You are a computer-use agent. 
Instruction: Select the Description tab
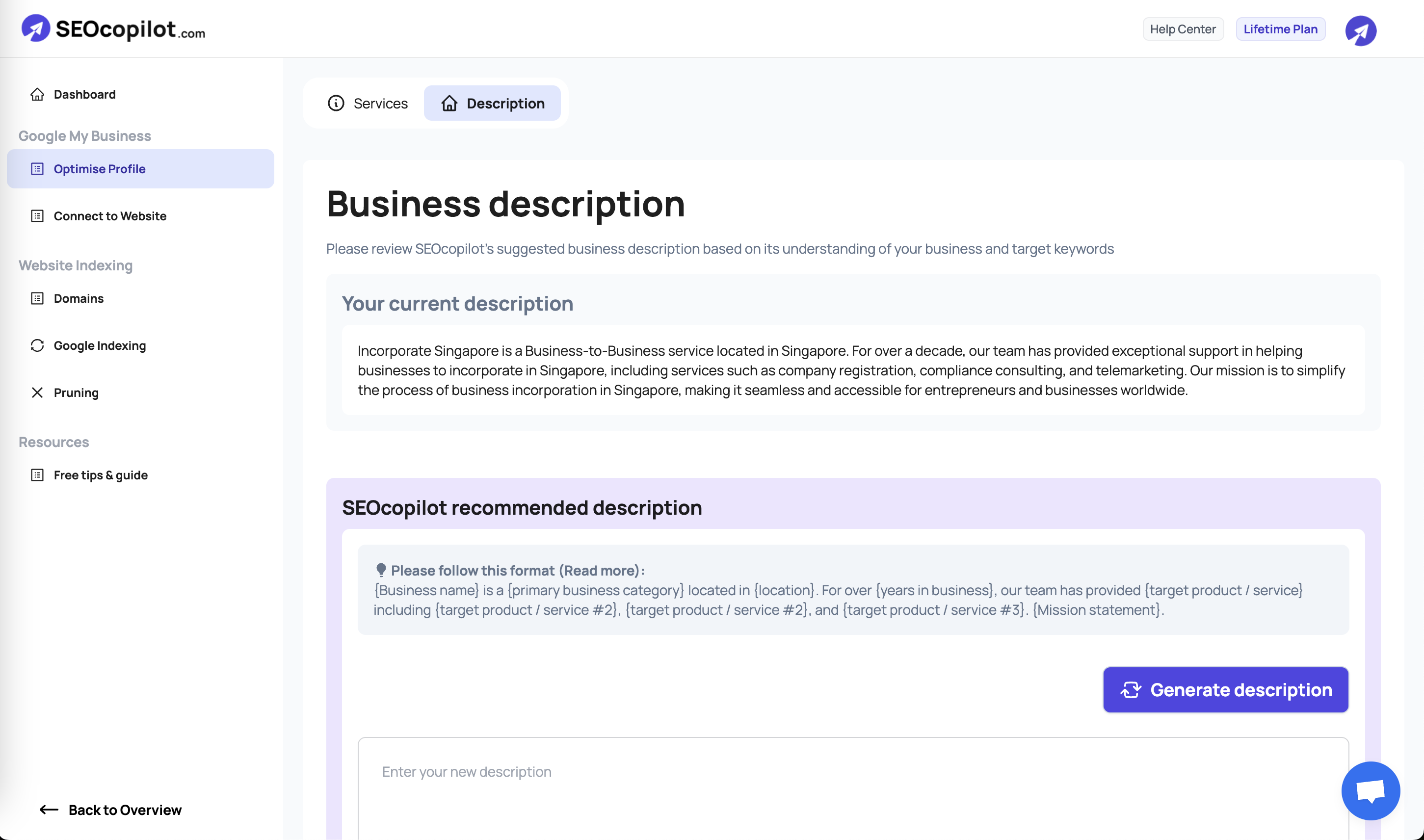pos(492,103)
